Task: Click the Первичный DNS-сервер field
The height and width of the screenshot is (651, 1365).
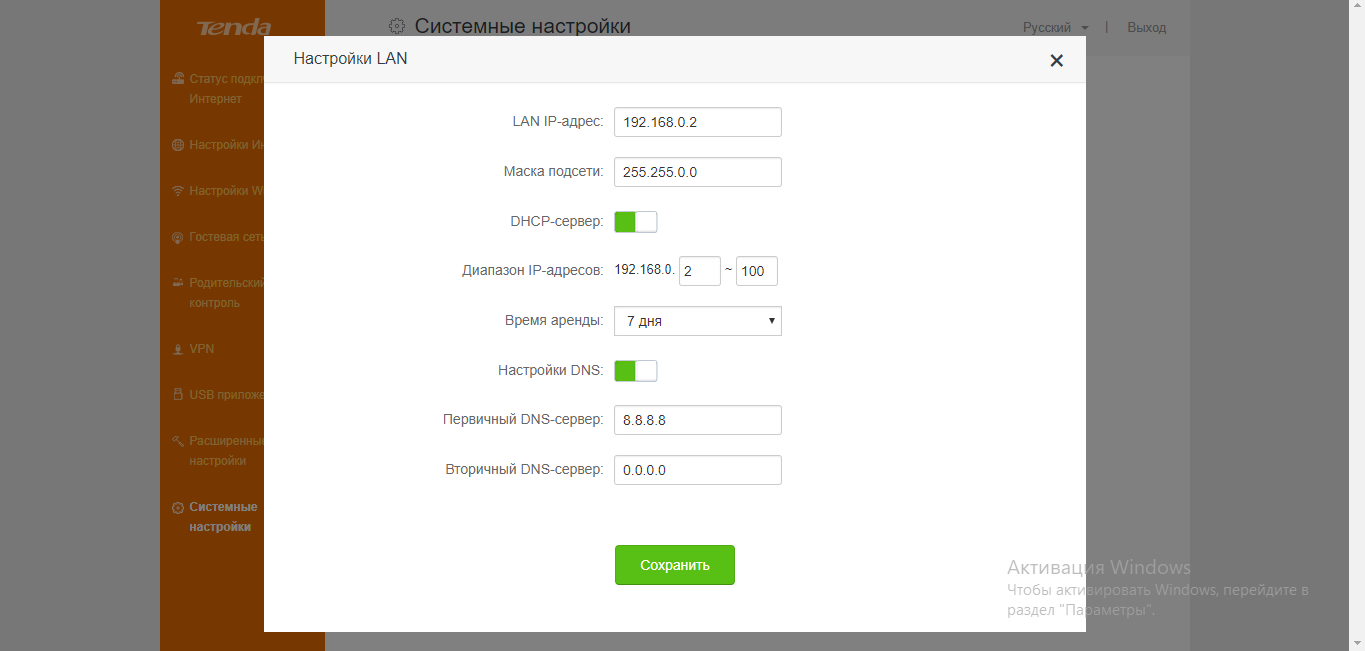Action: [697, 420]
